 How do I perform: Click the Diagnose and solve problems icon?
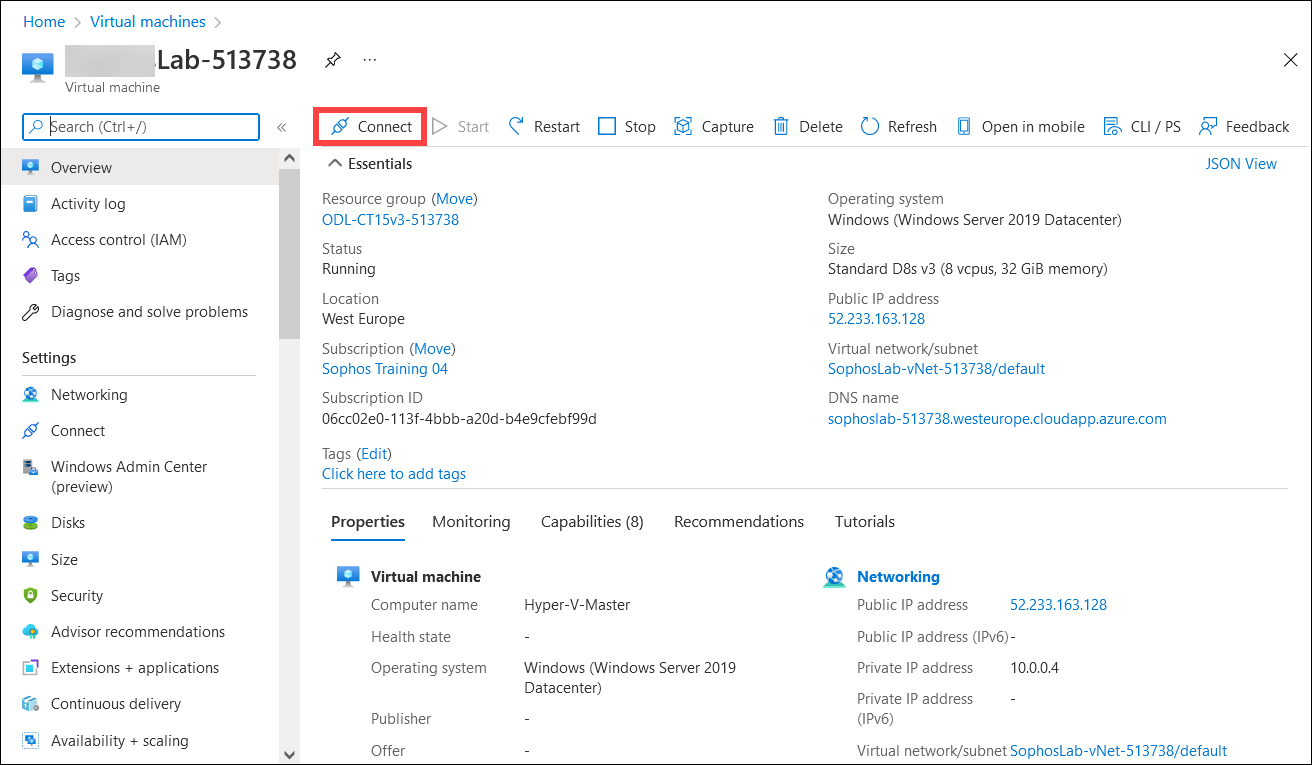pyautogui.click(x=31, y=312)
